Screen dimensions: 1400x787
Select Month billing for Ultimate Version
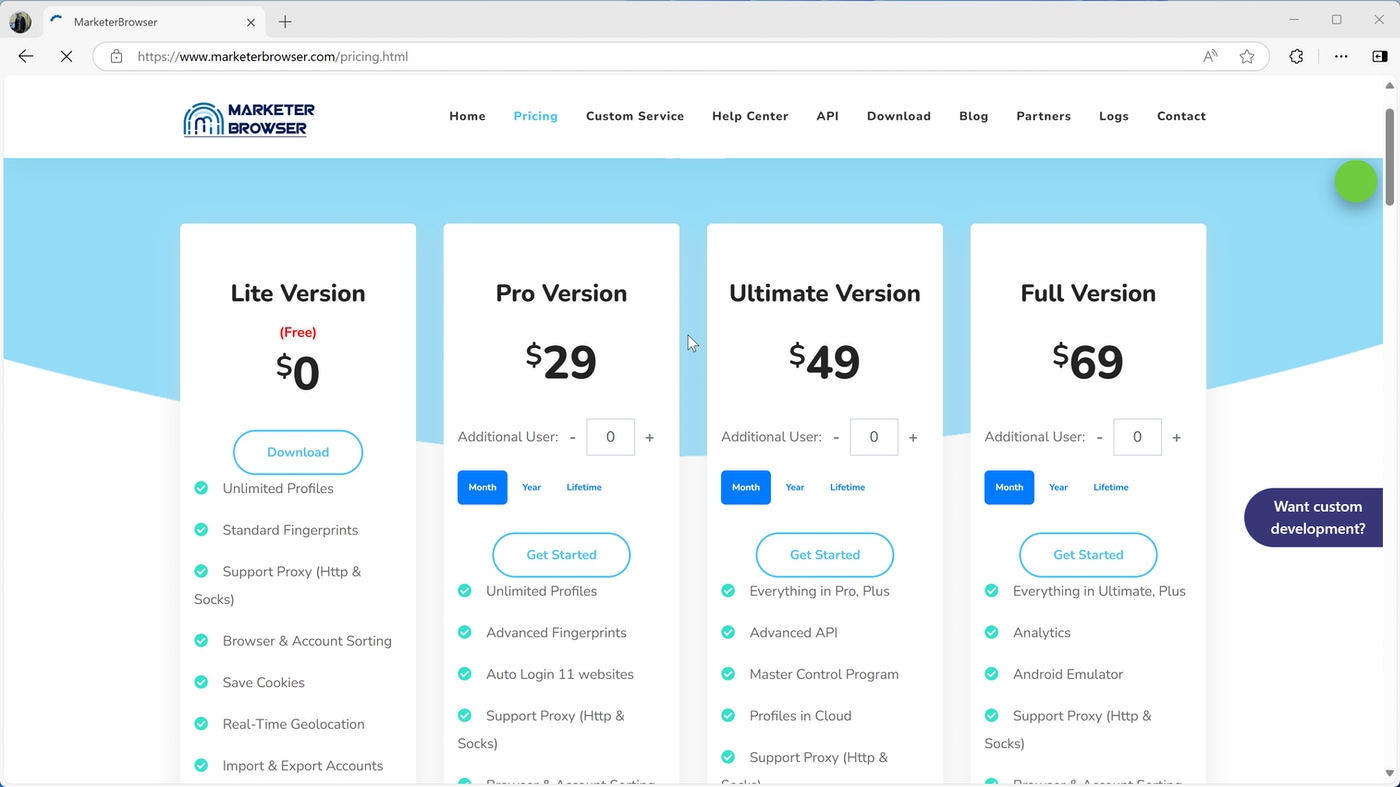(x=746, y=487)
